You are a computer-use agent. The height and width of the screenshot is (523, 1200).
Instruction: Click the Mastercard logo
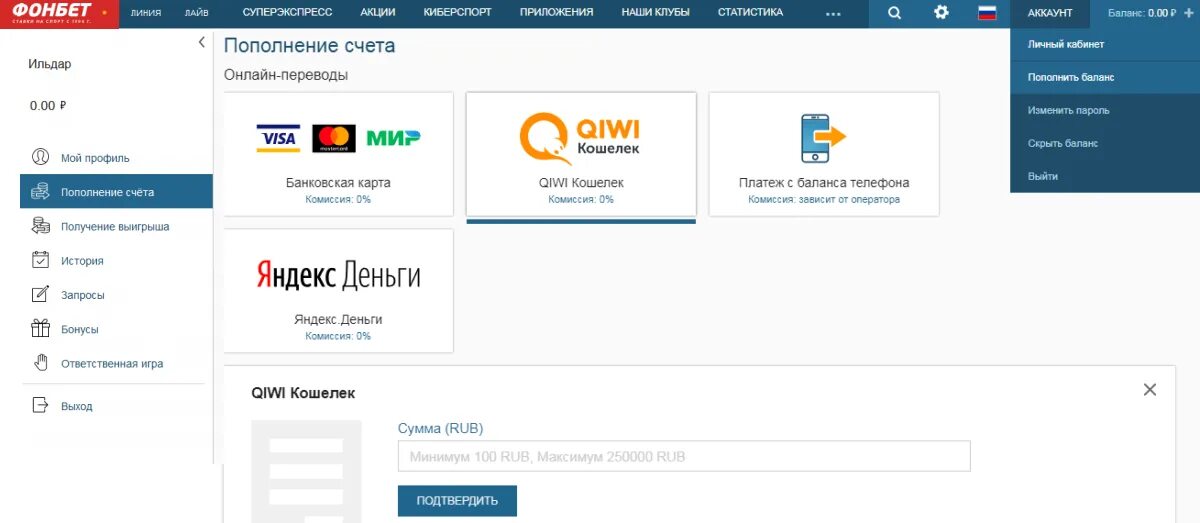(334, 138)
